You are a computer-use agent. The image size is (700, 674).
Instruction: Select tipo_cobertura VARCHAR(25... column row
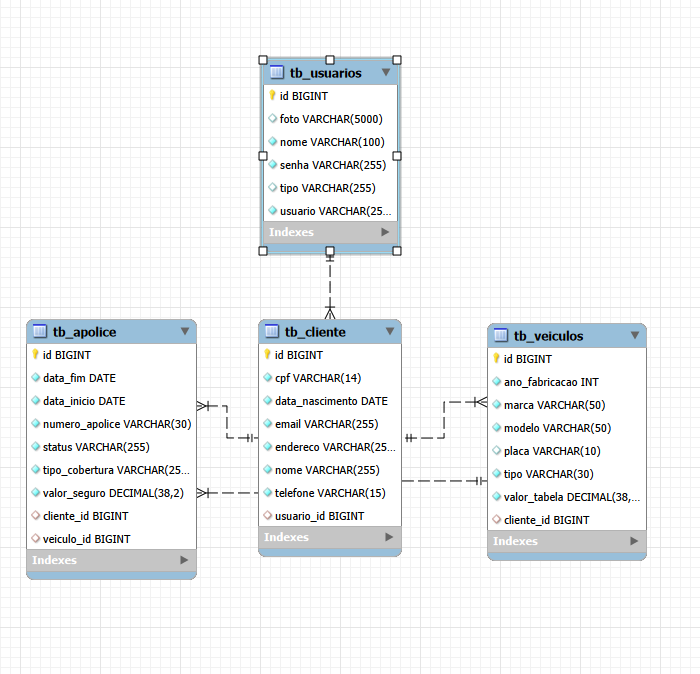pos(112,470)
